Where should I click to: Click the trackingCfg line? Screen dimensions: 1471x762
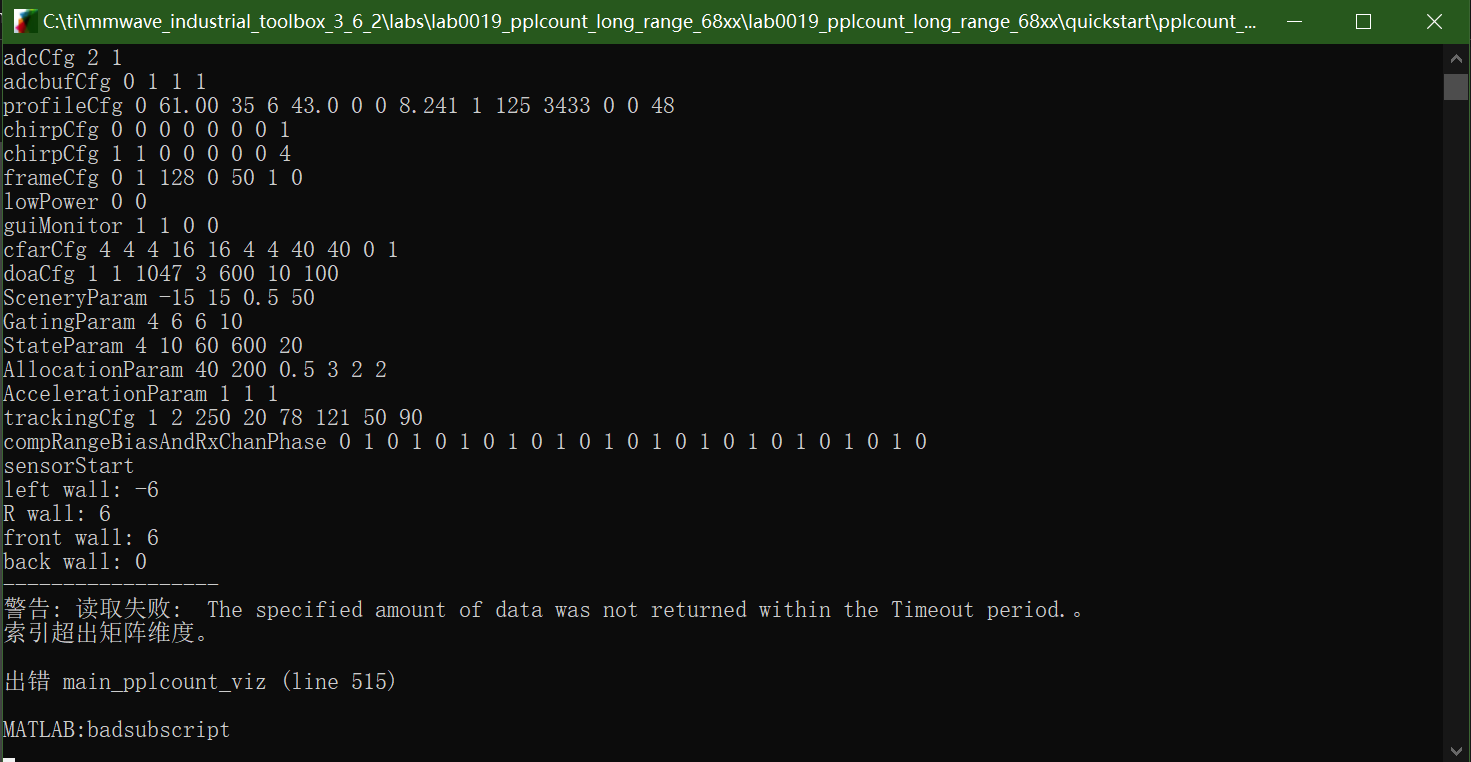(x=213, y=417)
